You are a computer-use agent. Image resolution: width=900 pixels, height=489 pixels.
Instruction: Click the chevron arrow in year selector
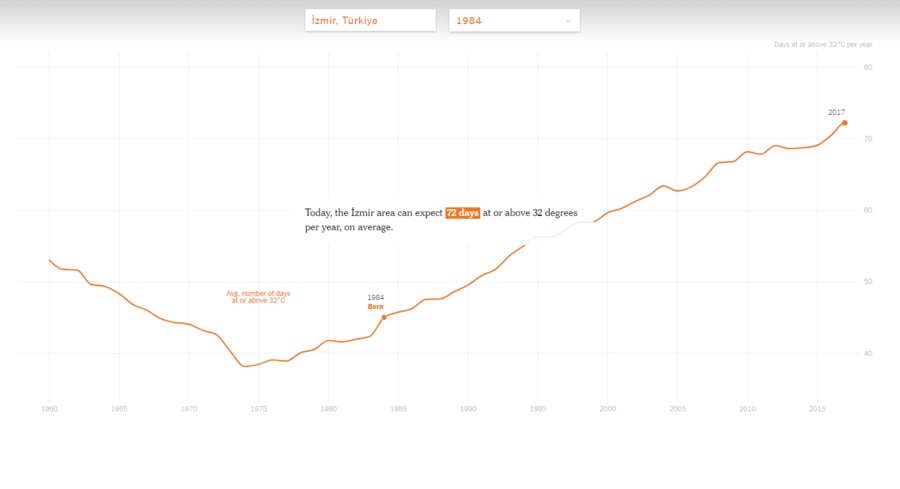tap(568, 20)
